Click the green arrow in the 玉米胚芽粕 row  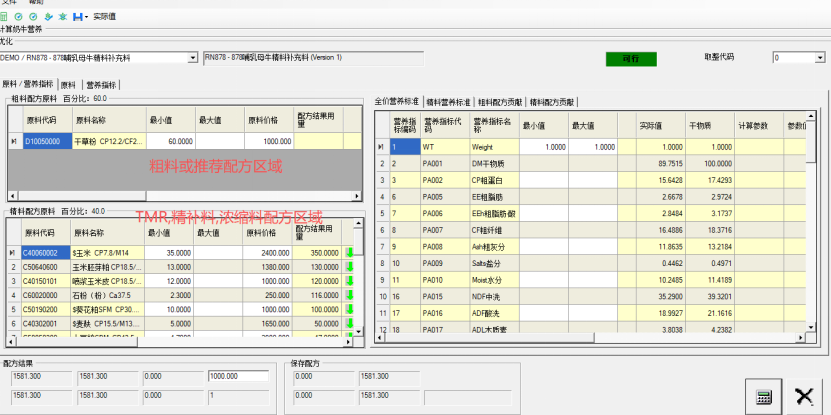tap(349, 267)
